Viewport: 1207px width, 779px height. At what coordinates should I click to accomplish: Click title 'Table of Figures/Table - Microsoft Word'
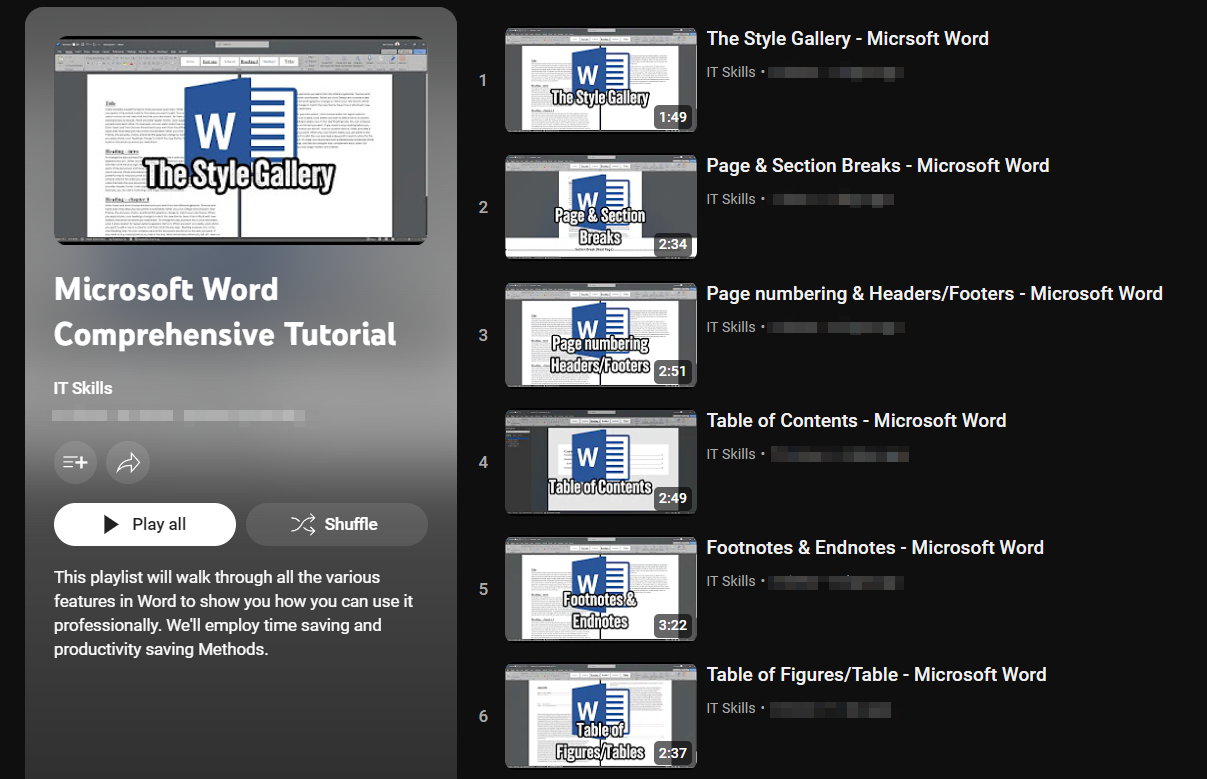click(x=876, y=675)
